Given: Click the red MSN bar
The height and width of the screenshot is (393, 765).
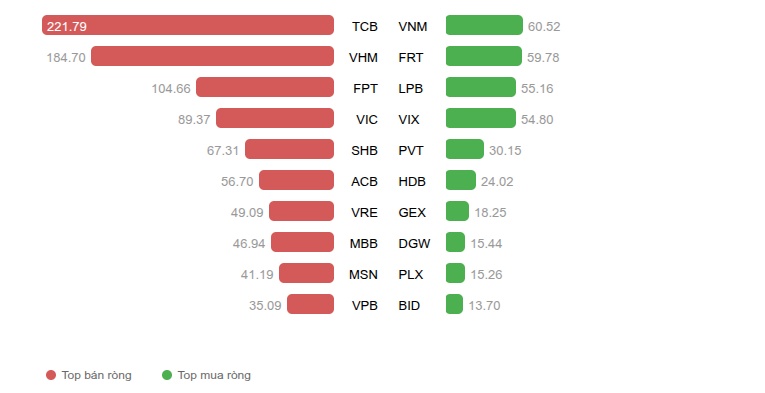Looking at the screenshot, I should pos(306,273).
